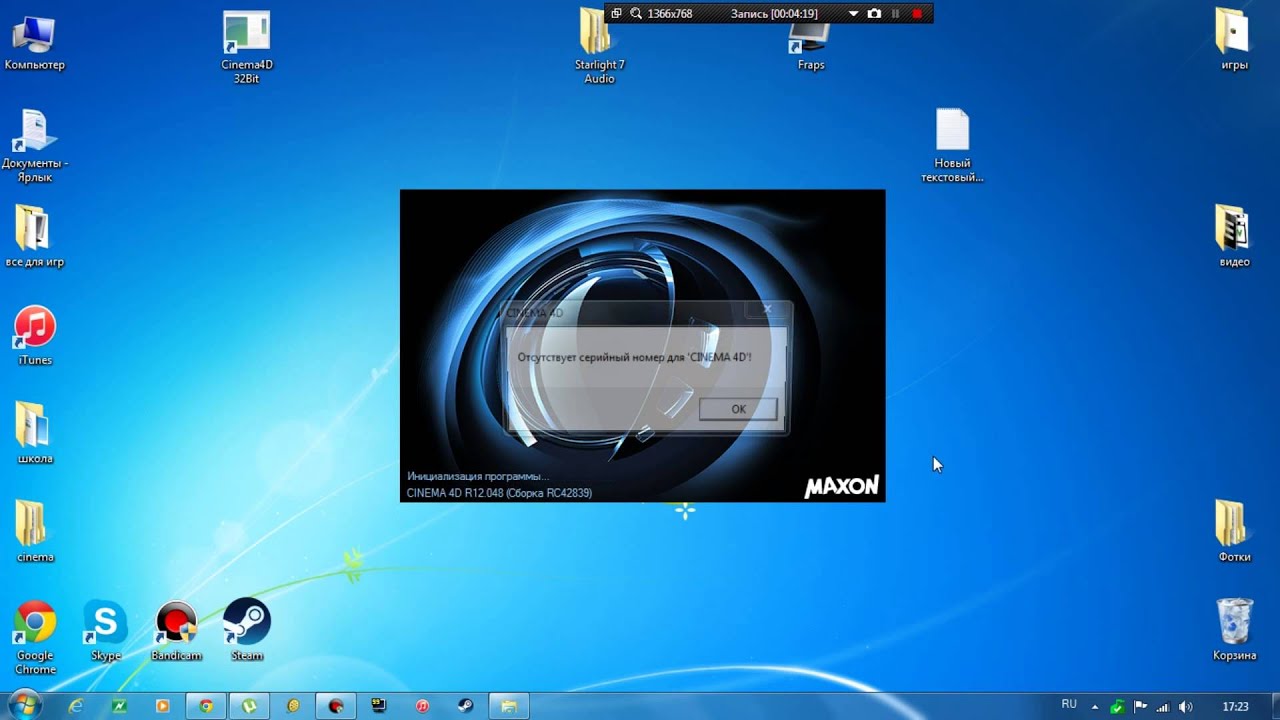The height and width of the screenshot is (720, 1280).
Task: Select the cinema folder on desktop
Action: [35, 532]
